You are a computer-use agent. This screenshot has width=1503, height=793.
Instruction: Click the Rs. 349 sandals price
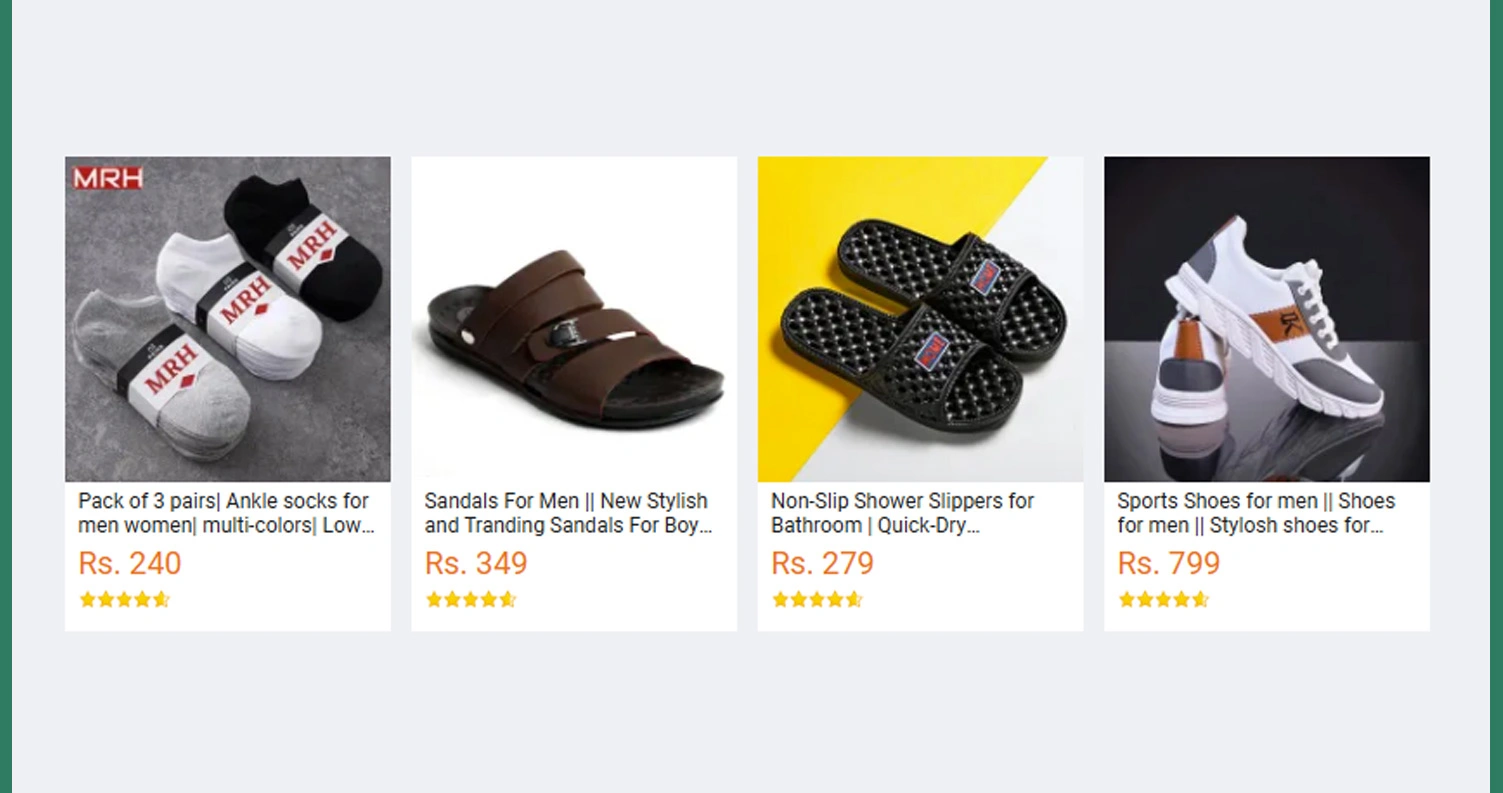[476, 563]
